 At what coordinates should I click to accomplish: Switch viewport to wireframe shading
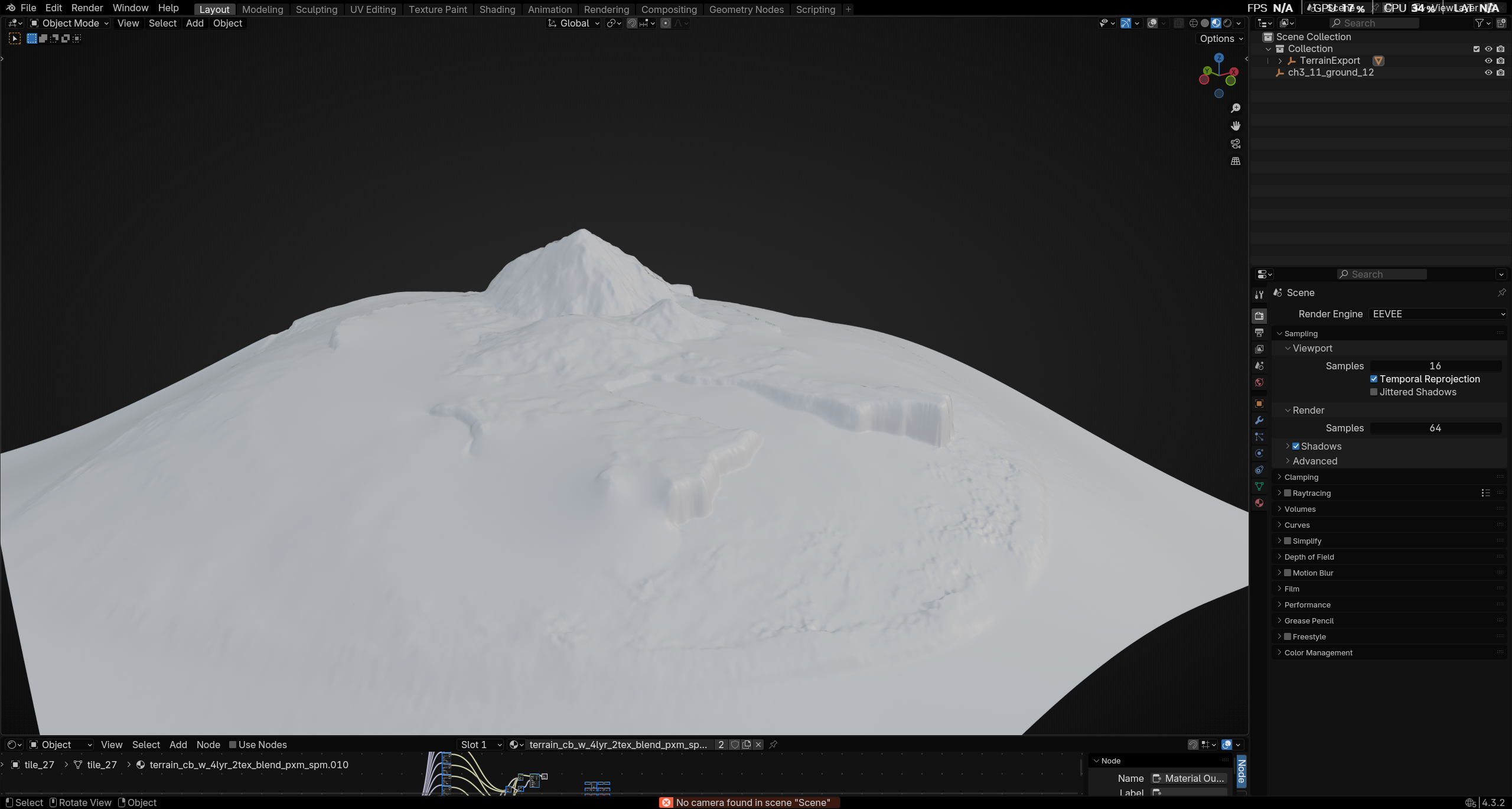click(1193, 23)
